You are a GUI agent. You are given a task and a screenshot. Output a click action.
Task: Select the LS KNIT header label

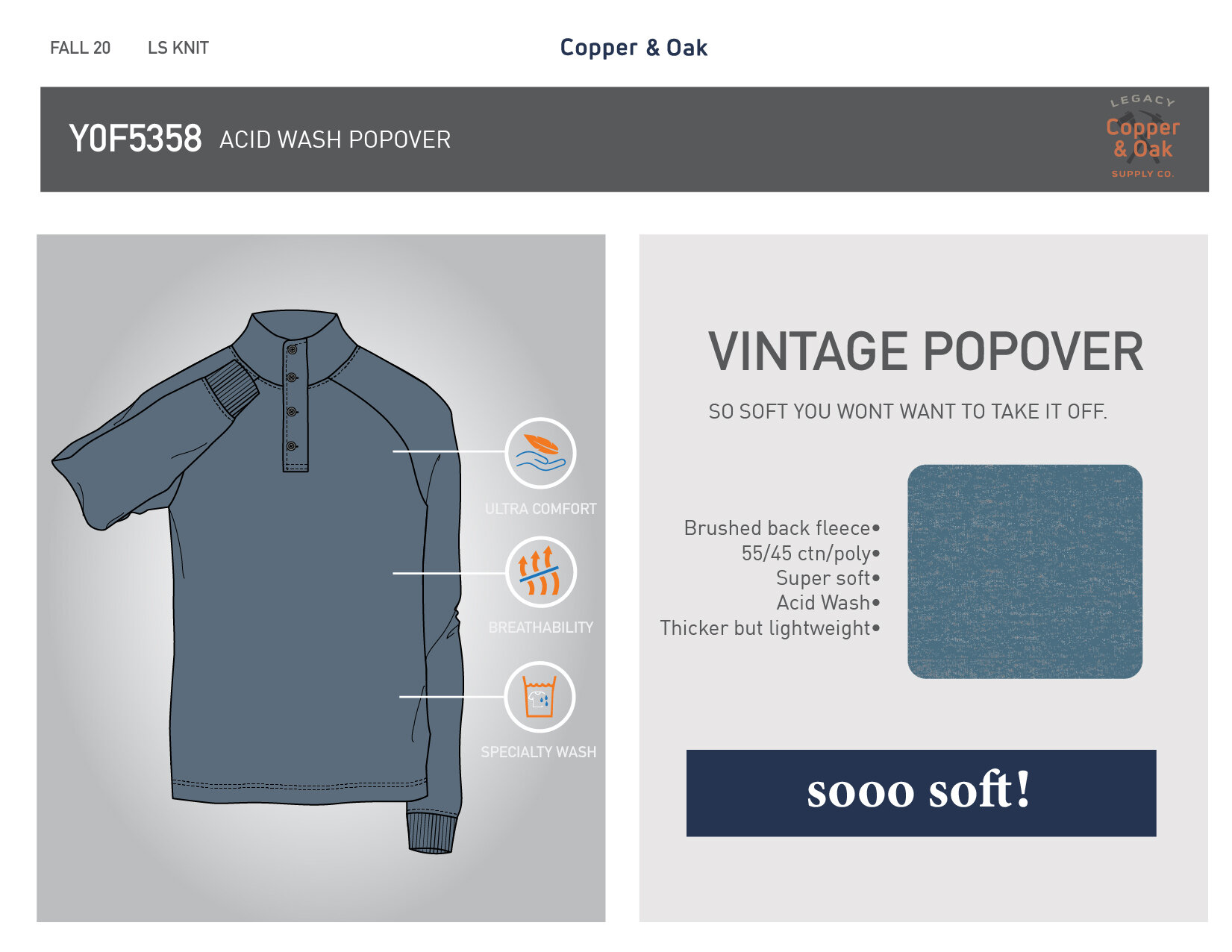[178, 48]
